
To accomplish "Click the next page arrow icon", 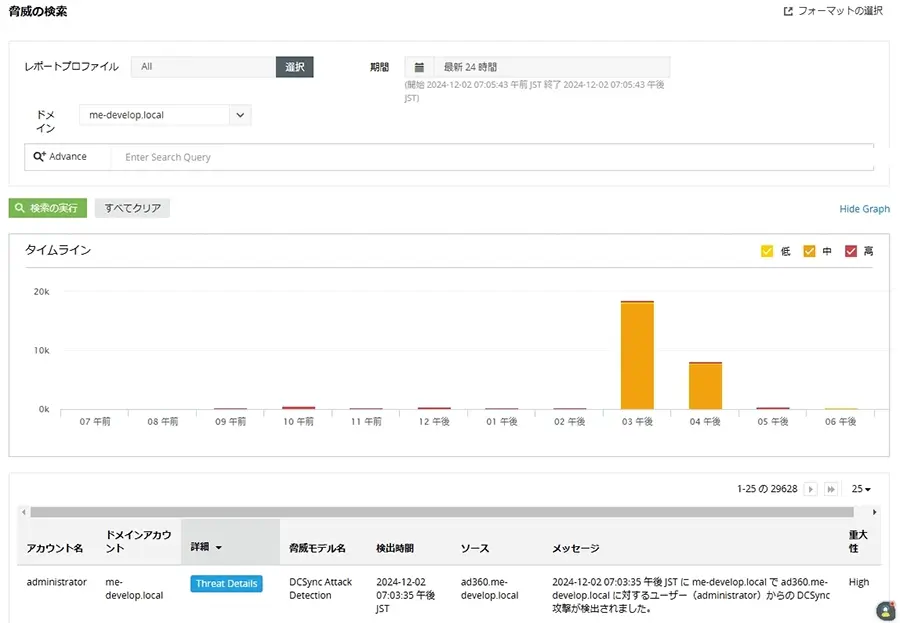I will (810, 489).
